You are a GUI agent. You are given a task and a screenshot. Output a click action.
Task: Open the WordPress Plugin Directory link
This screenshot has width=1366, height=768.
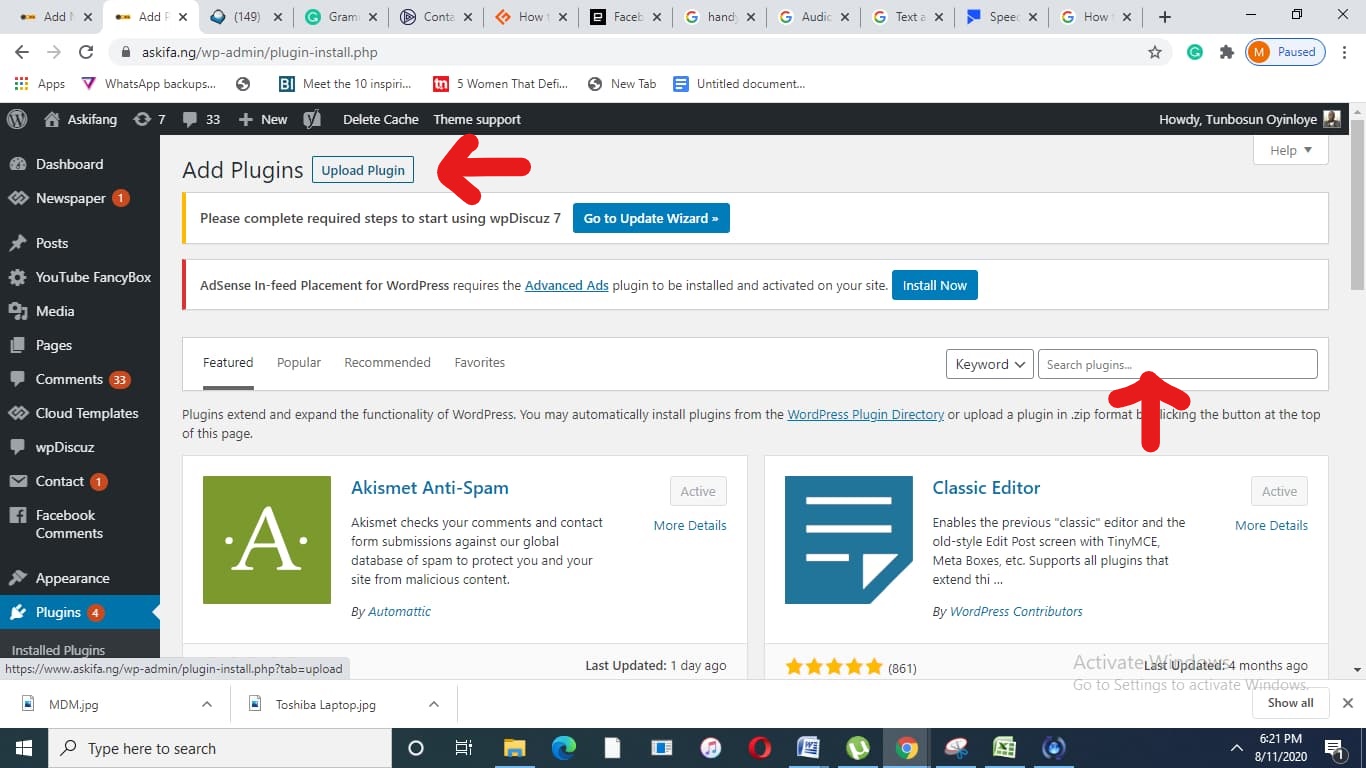(865, 414)
